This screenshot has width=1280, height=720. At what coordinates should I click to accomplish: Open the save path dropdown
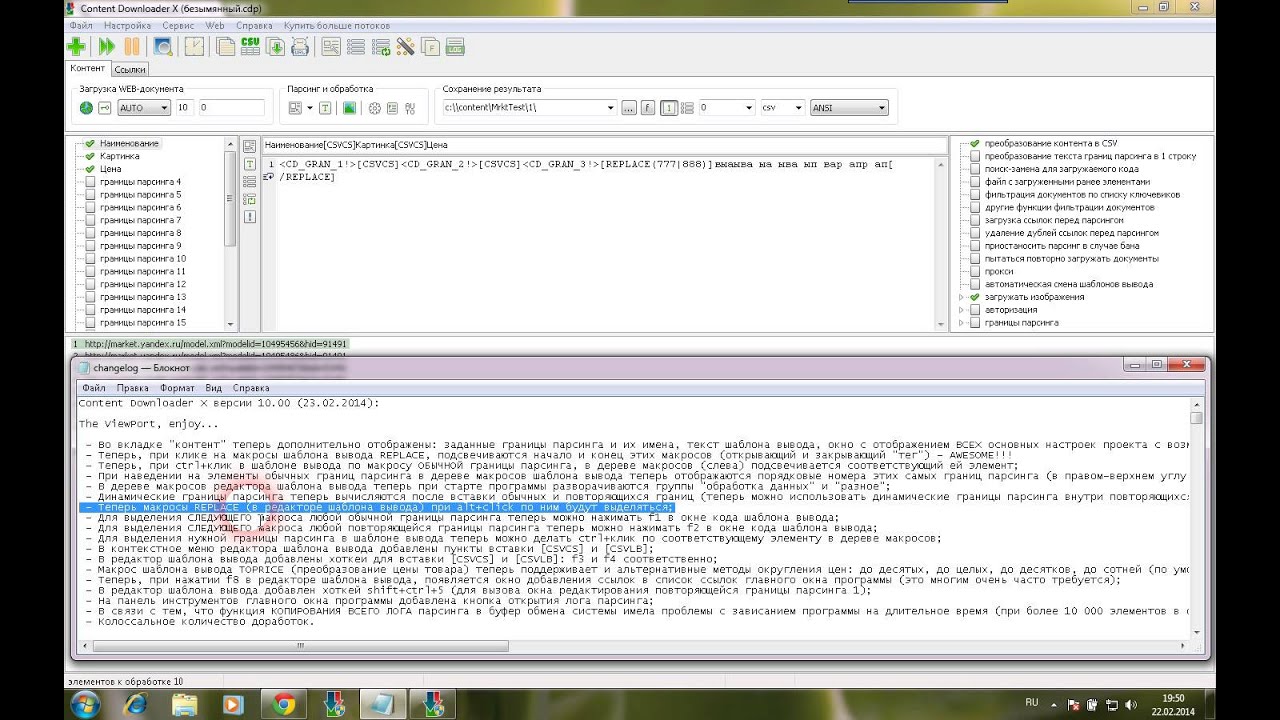click(611, 107)
